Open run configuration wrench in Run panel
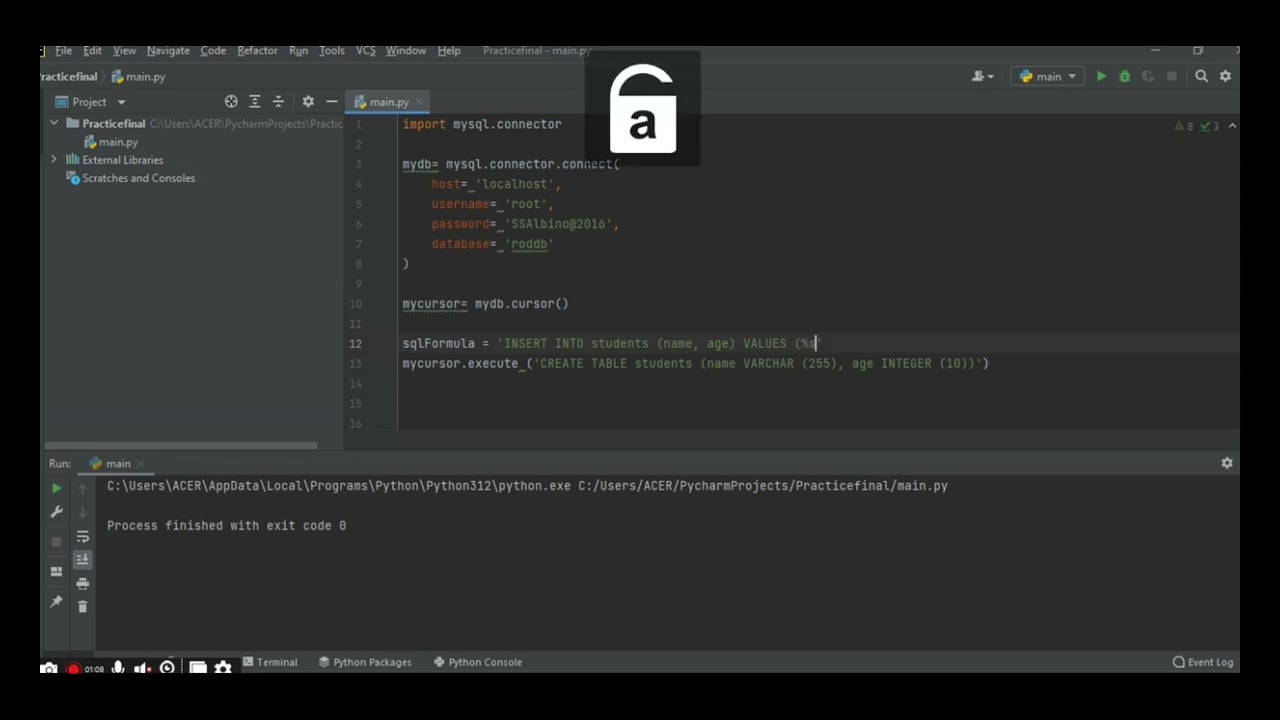Screen dimensions: 1280x720 tap(56, 512)
